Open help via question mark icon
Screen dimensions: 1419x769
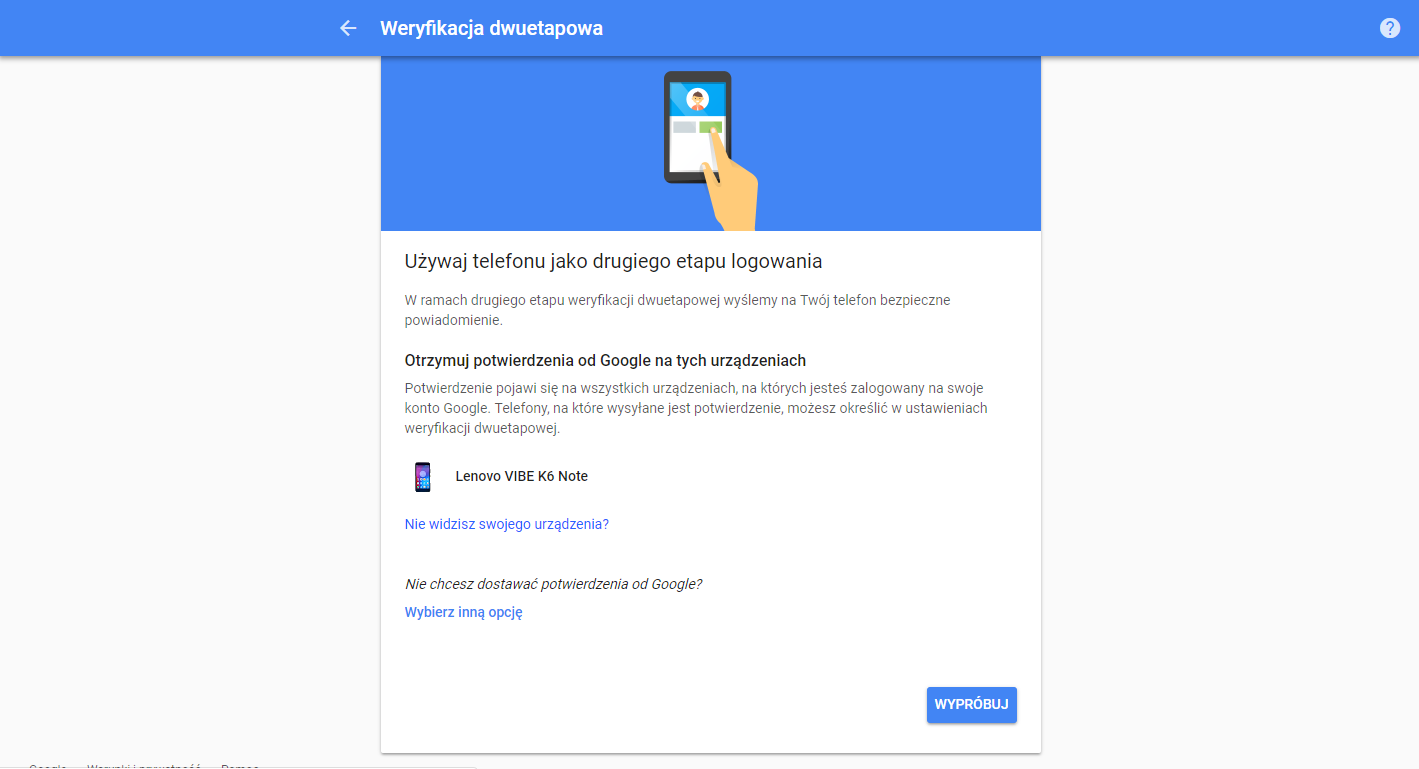click(1389, 28)
